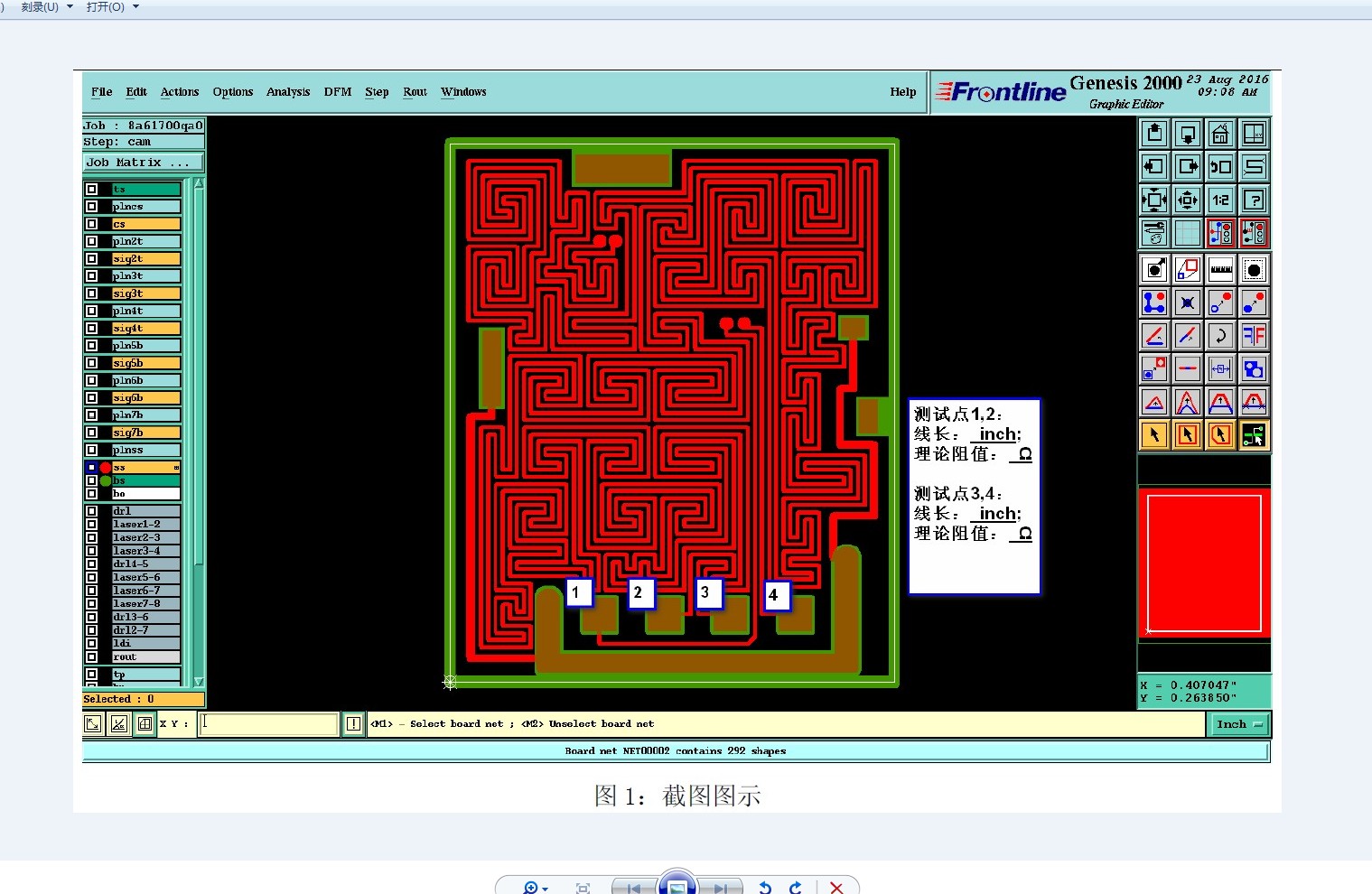The image size is (1372, 894).
Task: Click the wrench settings tool icon
Action: coord(1154,233)
